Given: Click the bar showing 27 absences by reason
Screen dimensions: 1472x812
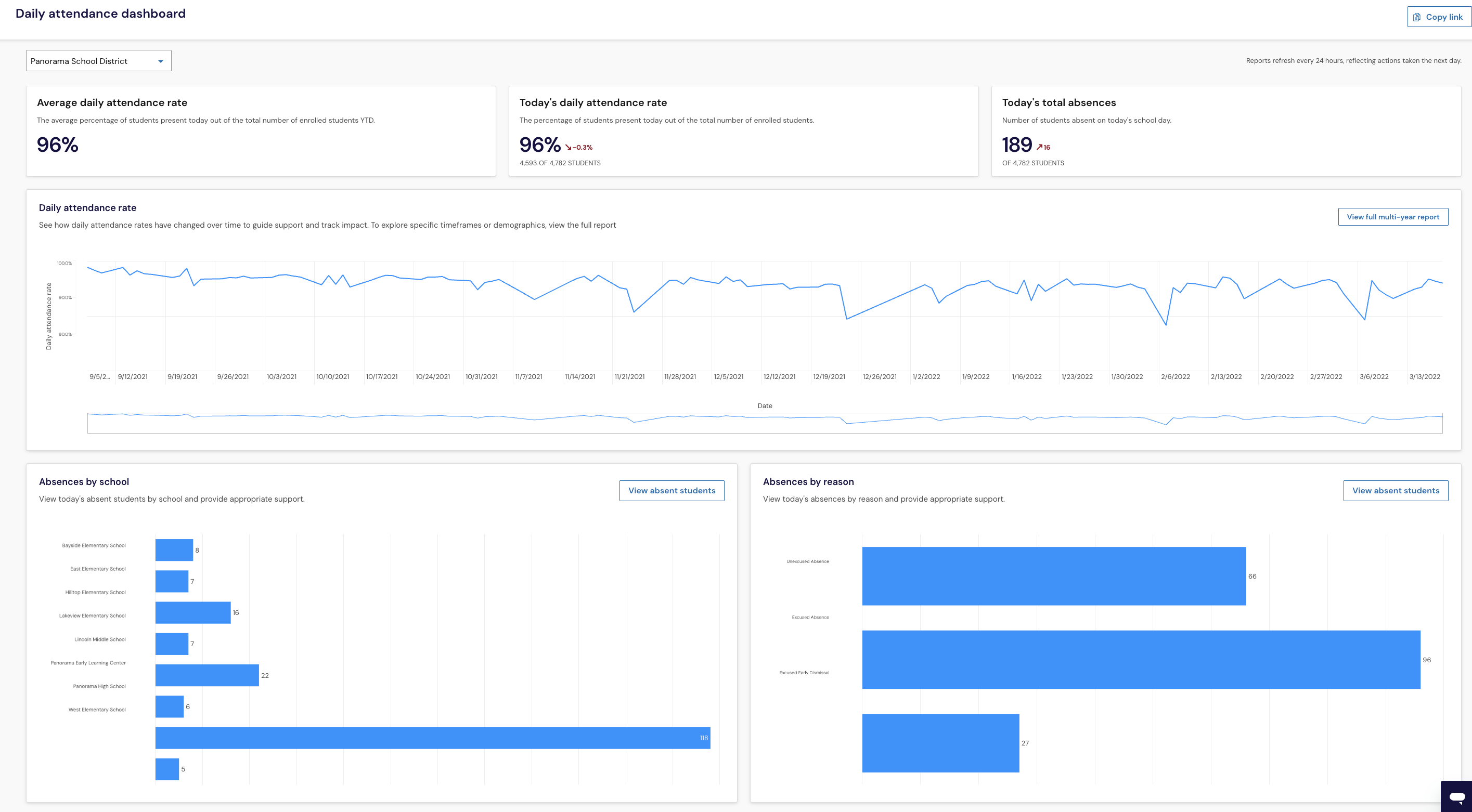Looking at the screenshot, I should [940, 743].
